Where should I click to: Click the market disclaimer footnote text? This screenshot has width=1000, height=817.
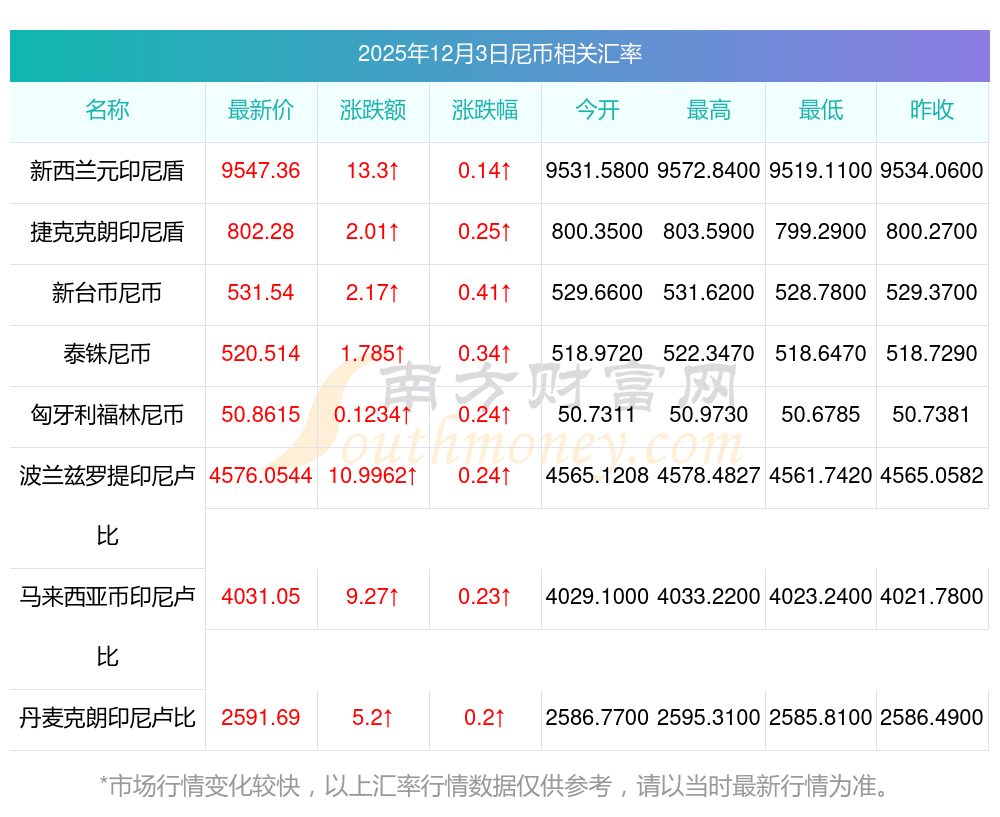click(495, 786)
